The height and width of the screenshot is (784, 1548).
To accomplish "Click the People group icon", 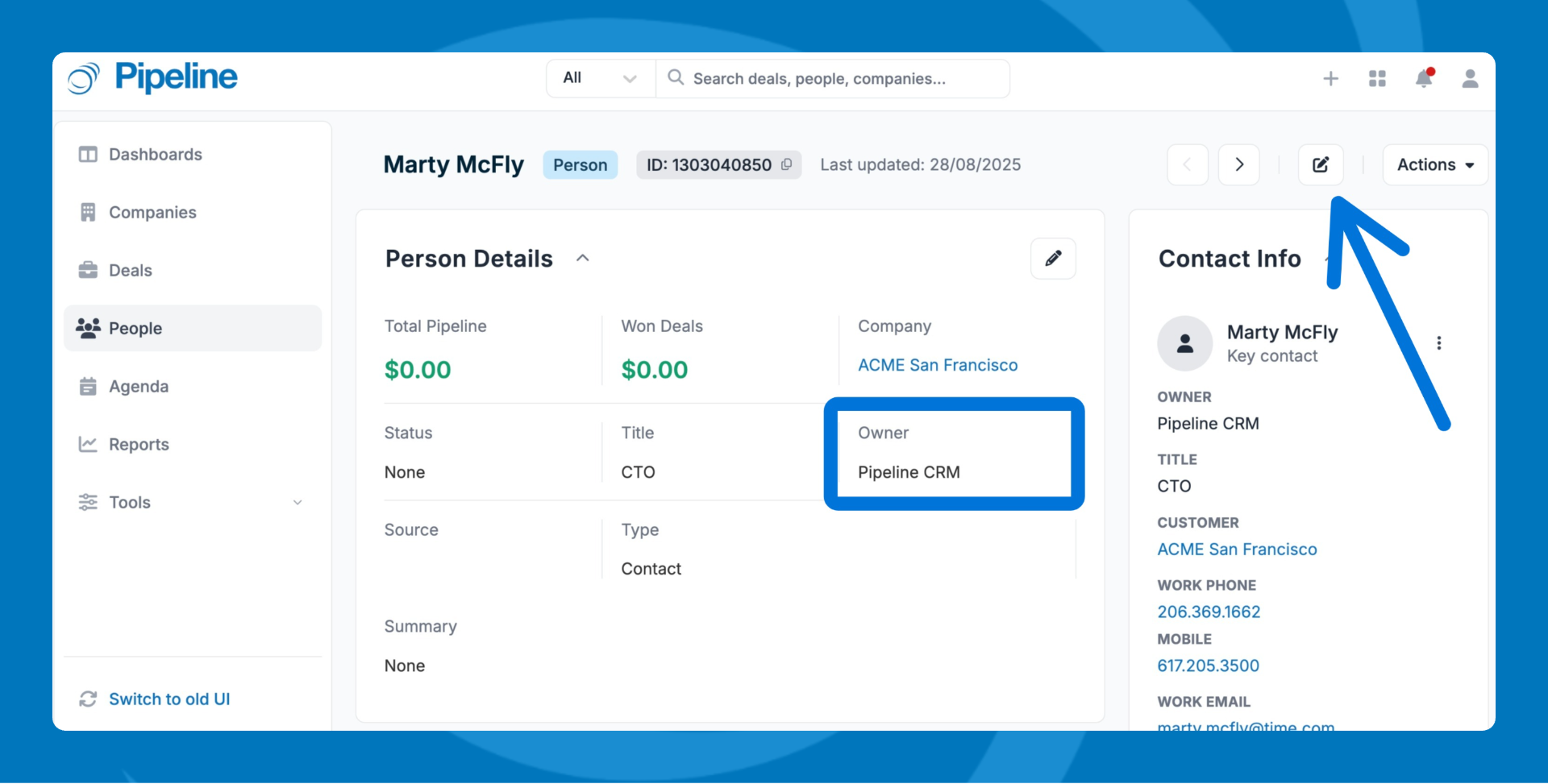I will click(x=88, y=327).
